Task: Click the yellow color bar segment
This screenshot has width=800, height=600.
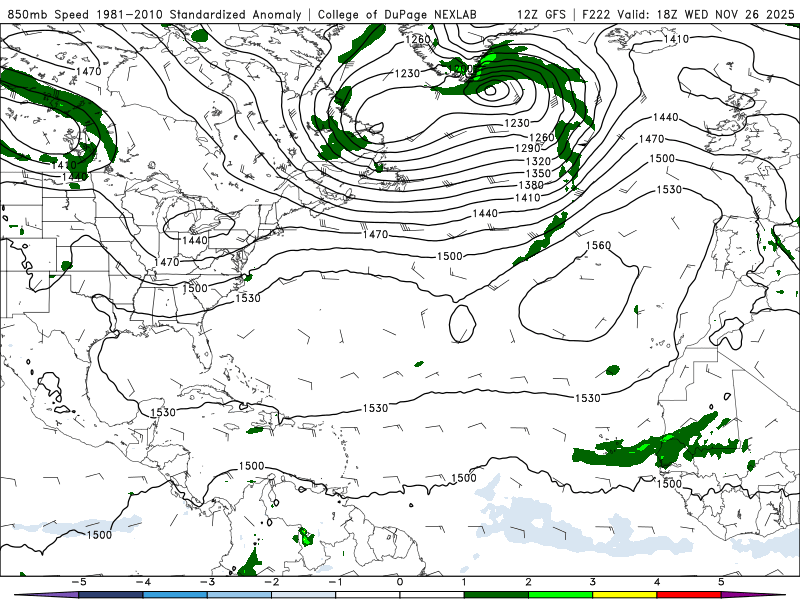Action: (x=624, y=595)
